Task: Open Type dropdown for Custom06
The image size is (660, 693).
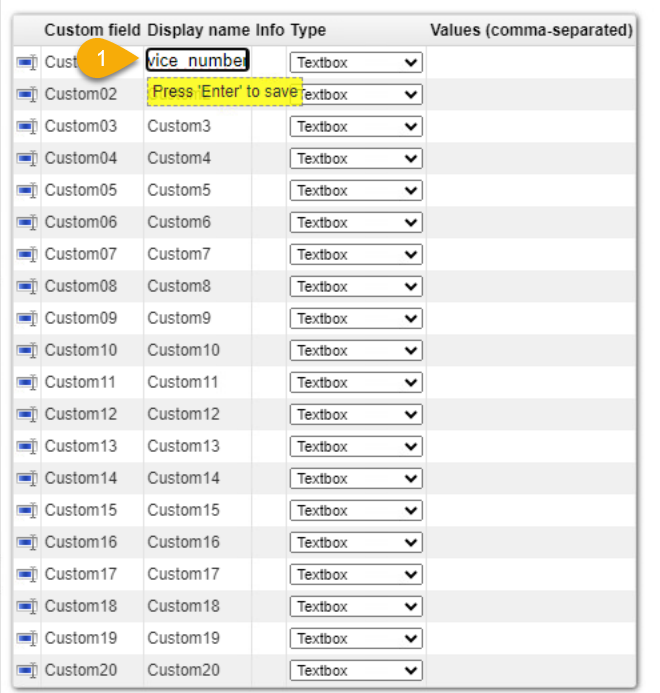Action: click(356, 222)
